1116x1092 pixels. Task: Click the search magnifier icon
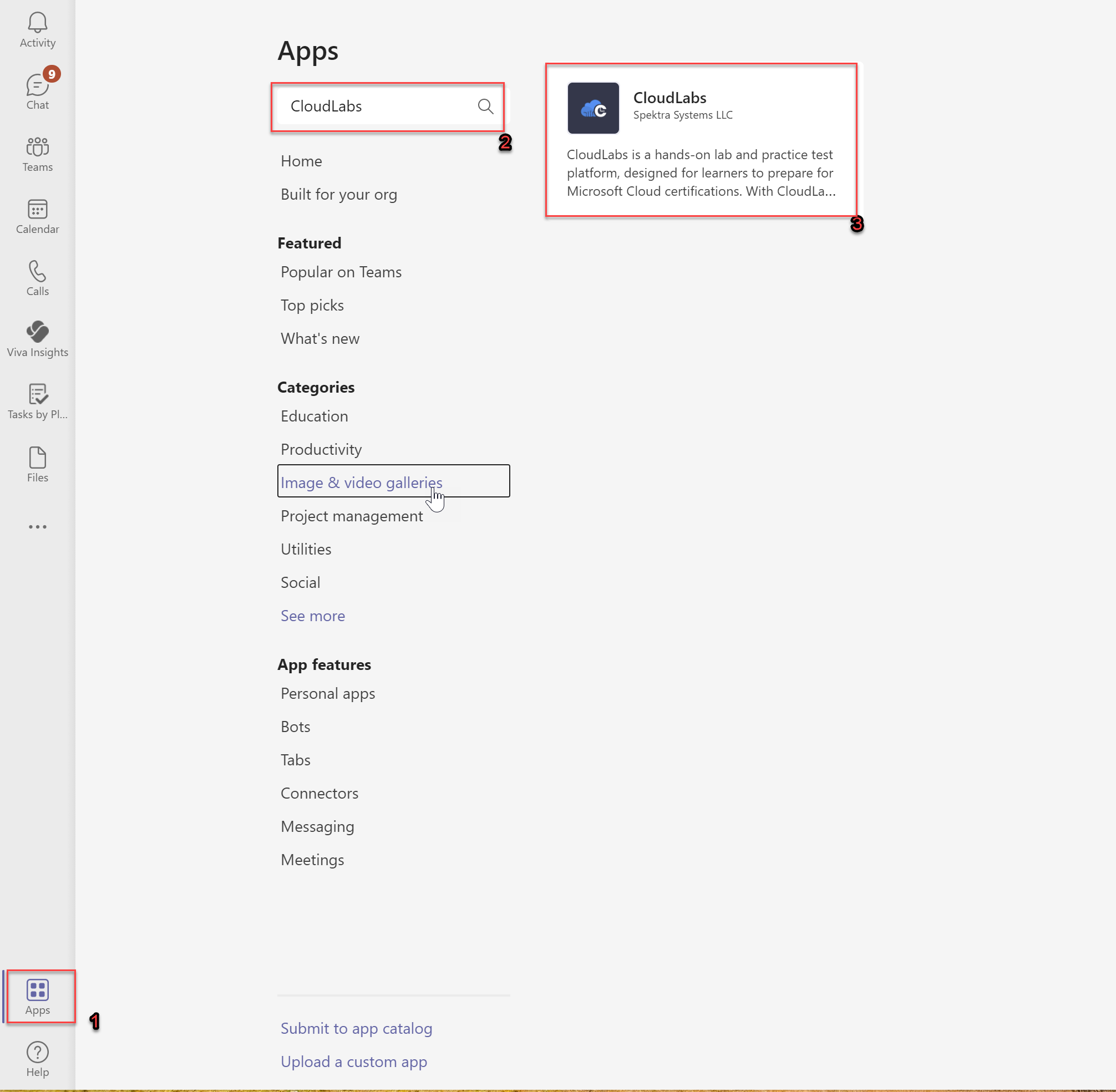[x=485, y=106]
